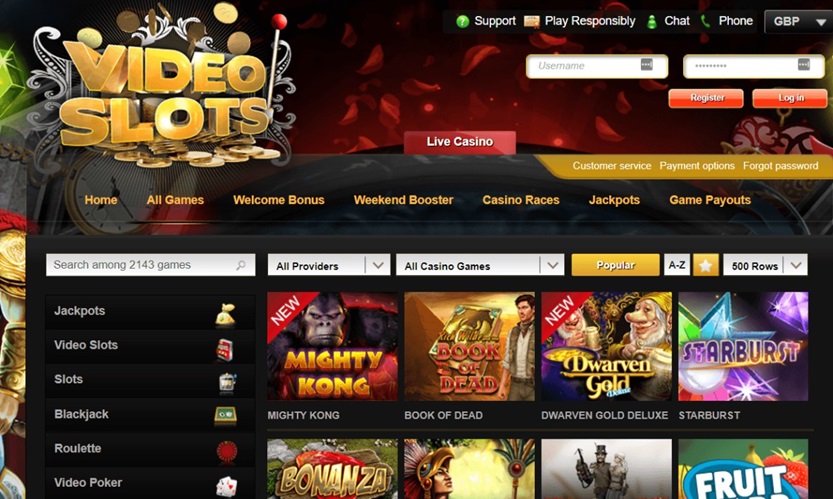The height and width of the screenshot is (499, 833).
Task: Open the GBP currency dropdown
Action: 798,22
